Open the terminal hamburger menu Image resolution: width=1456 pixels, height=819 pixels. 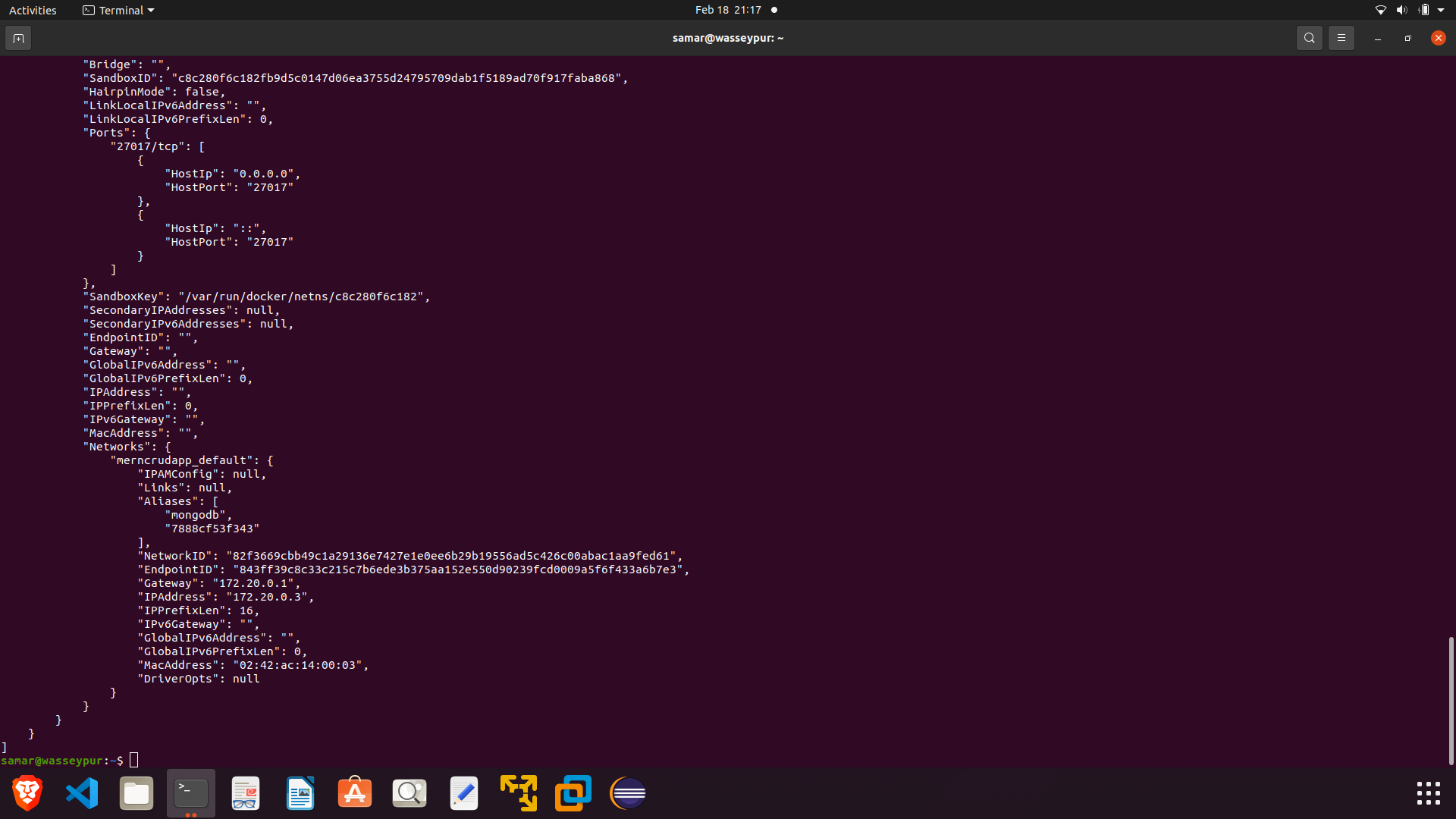click(x=1341, y=38)
